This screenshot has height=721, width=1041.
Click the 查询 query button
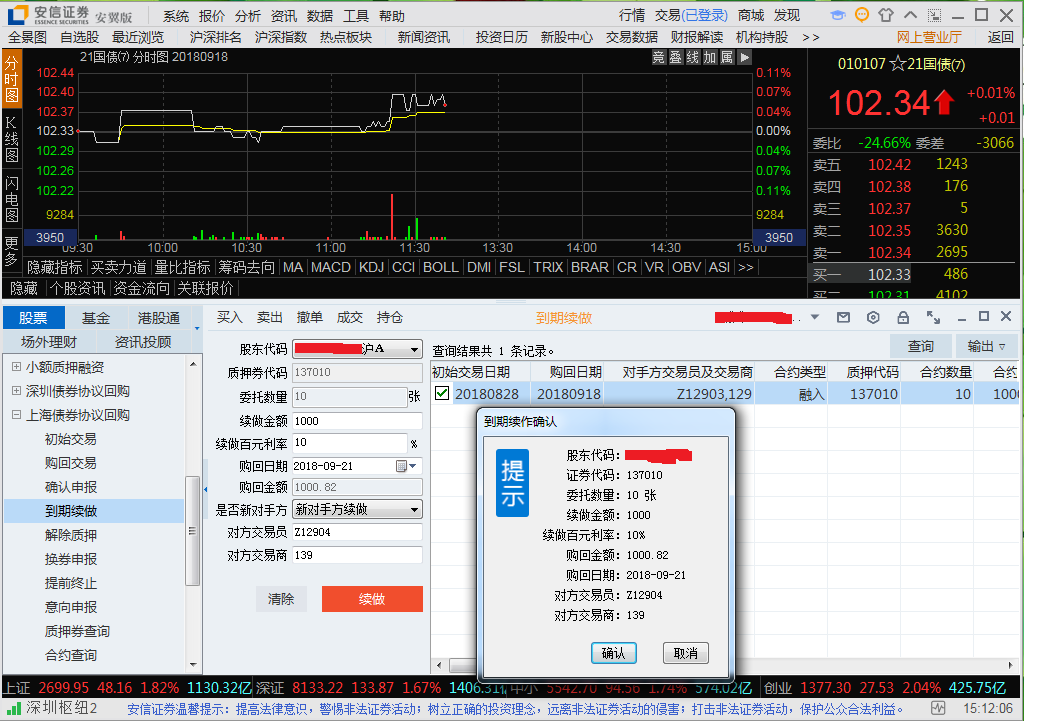click(921, 346)
